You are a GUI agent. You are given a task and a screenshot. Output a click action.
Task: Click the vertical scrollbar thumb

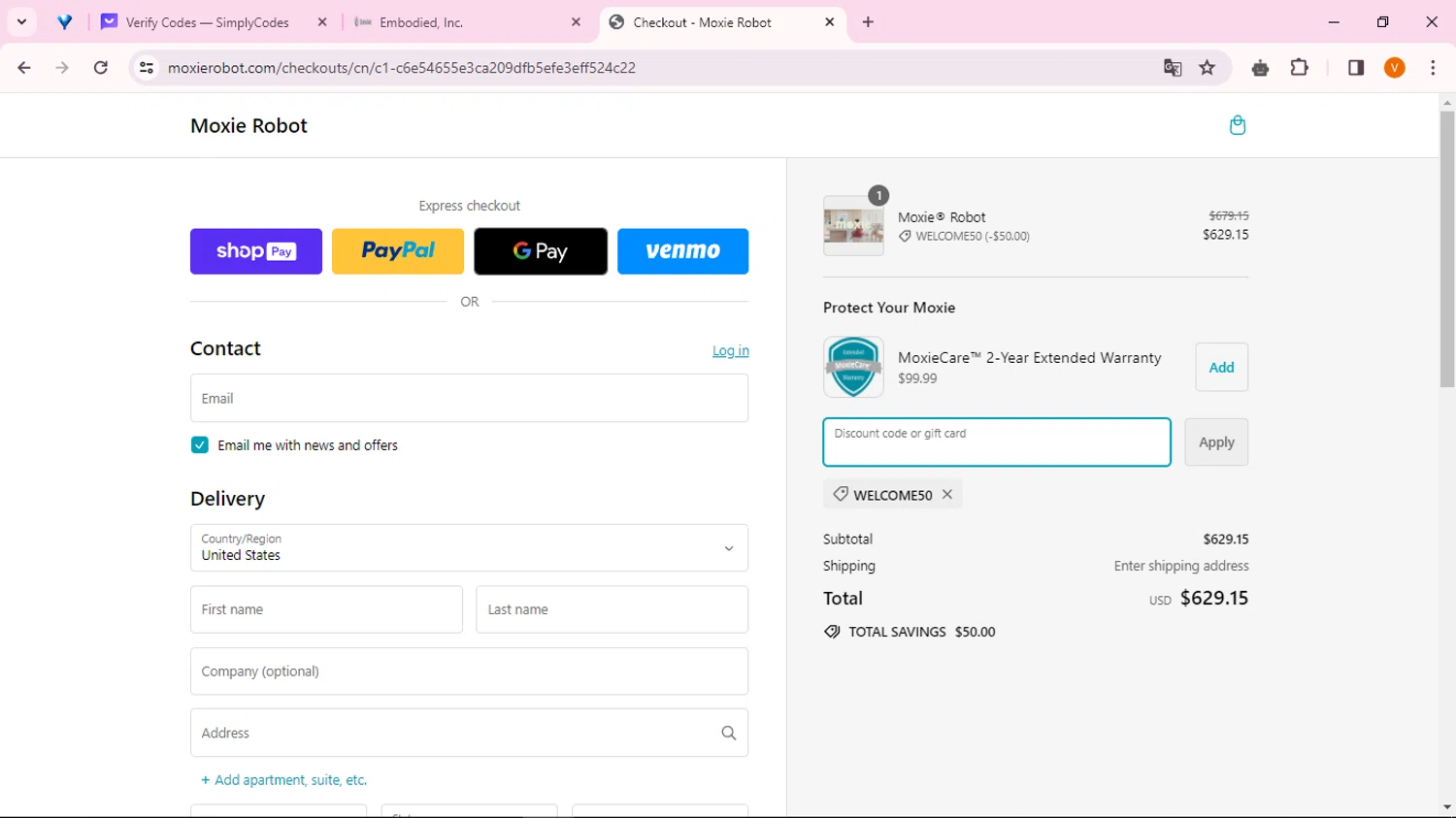click(1447, 249)
